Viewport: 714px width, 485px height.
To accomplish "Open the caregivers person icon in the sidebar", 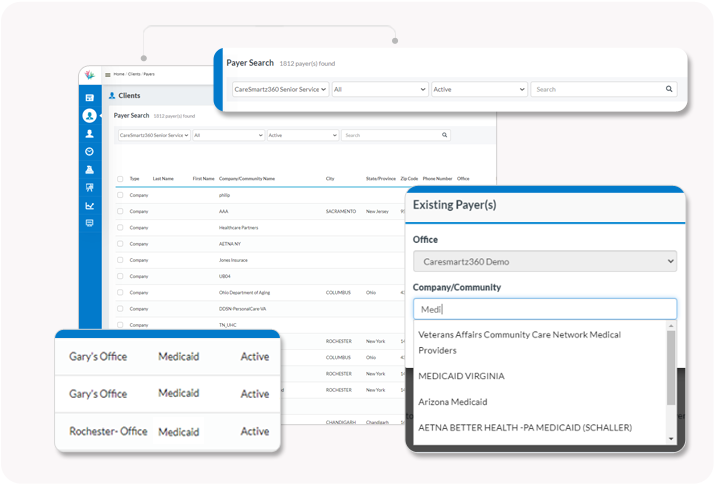I will click(90, 133).
